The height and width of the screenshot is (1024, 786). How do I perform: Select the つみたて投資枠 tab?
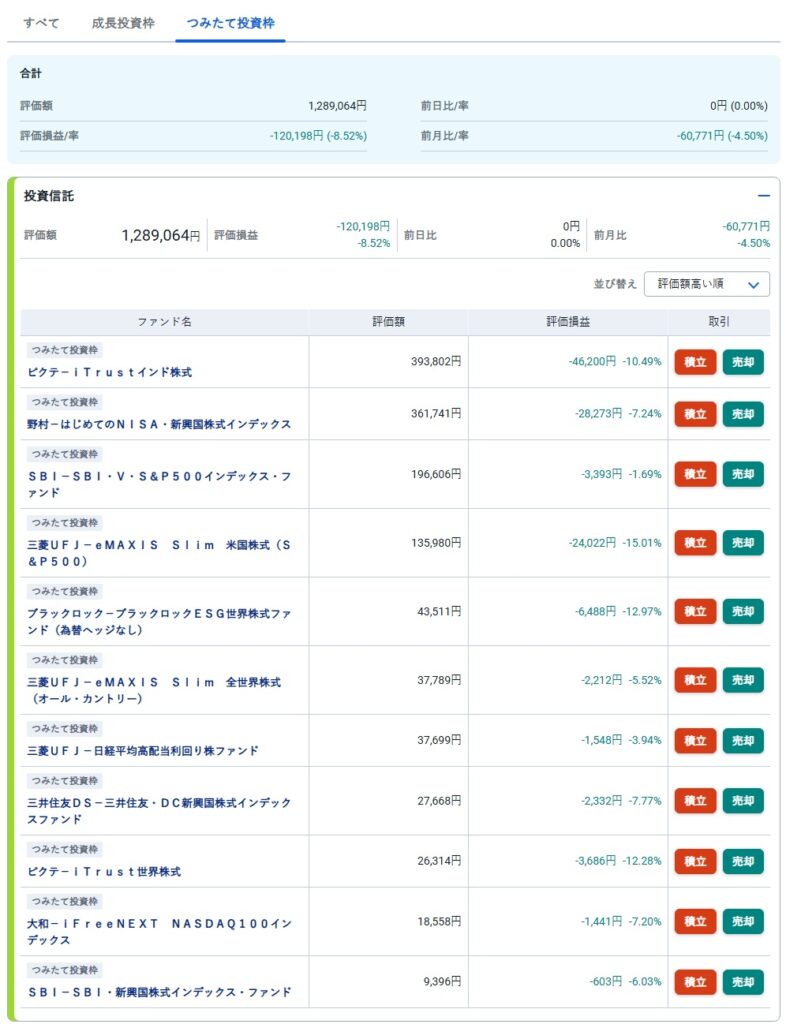[230, 23]
